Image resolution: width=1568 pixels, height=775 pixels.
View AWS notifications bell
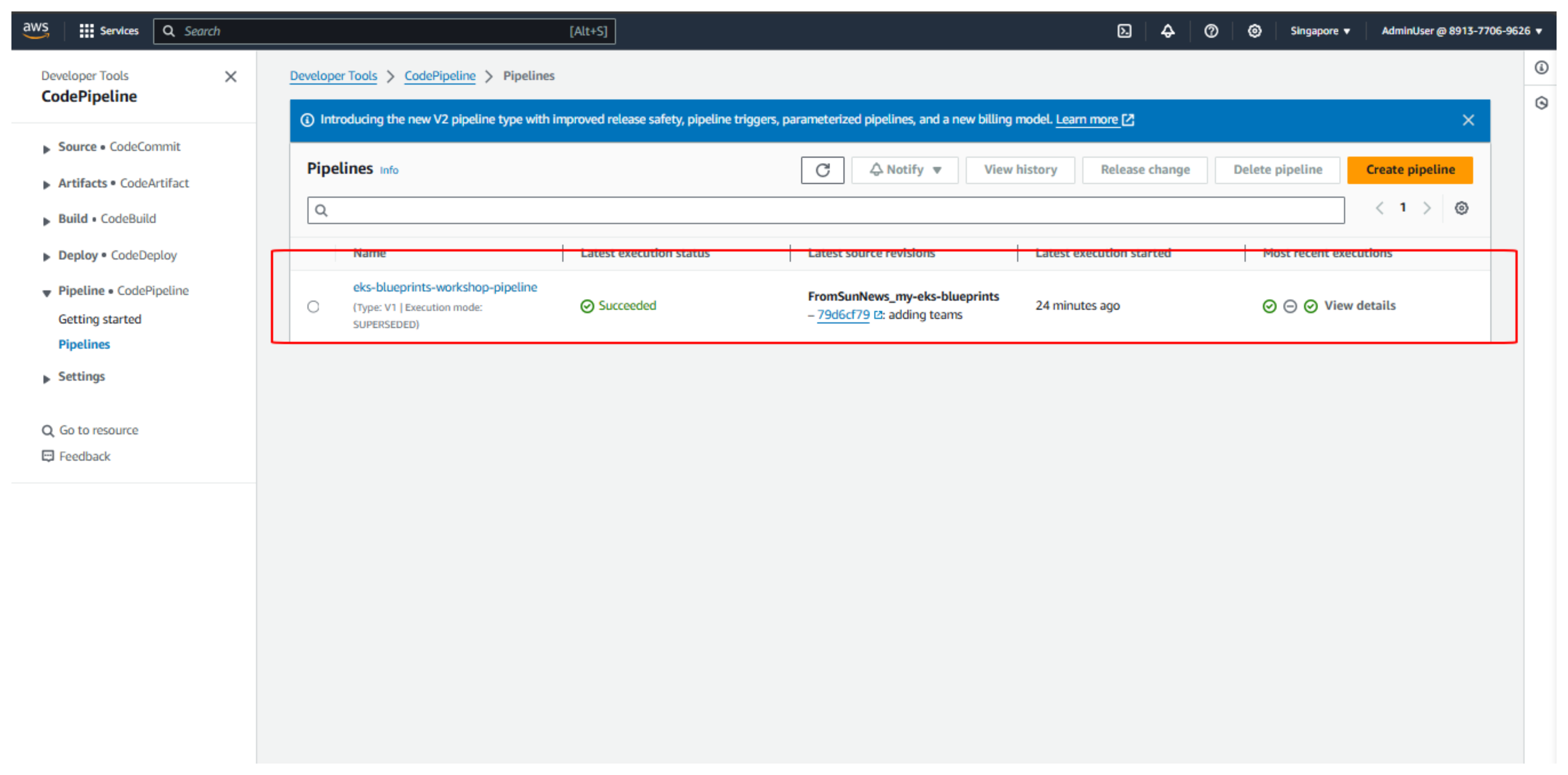click(x=1167, y=31)
